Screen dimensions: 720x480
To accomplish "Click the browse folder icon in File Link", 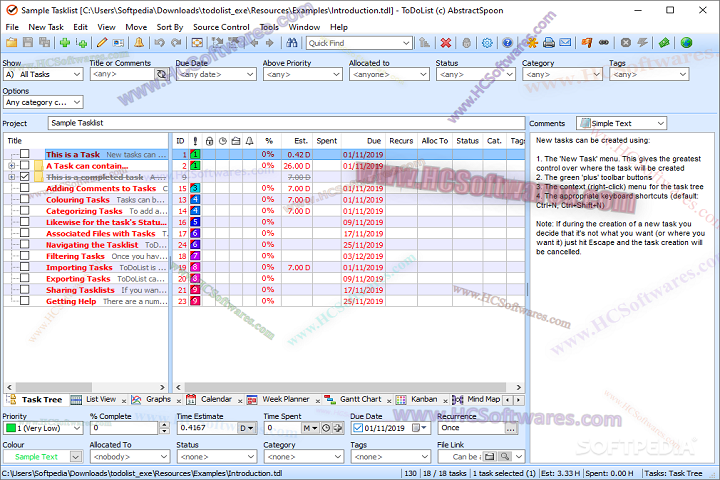I will pos(489,457).
